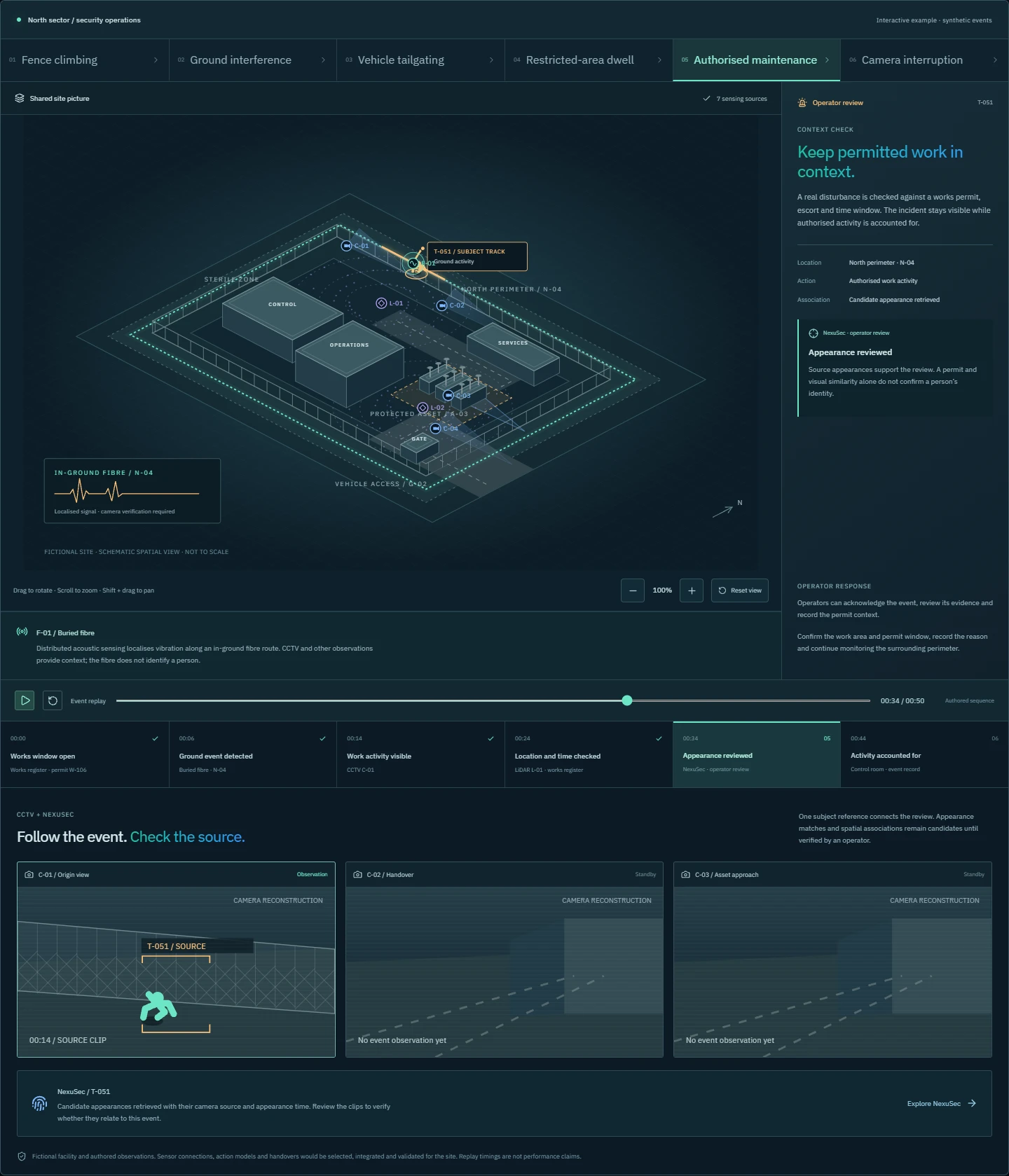Screen dimensions: 1009x1176
Task: Click the play button for event replay
Action: pyautogui.click(x=25, y=700)
